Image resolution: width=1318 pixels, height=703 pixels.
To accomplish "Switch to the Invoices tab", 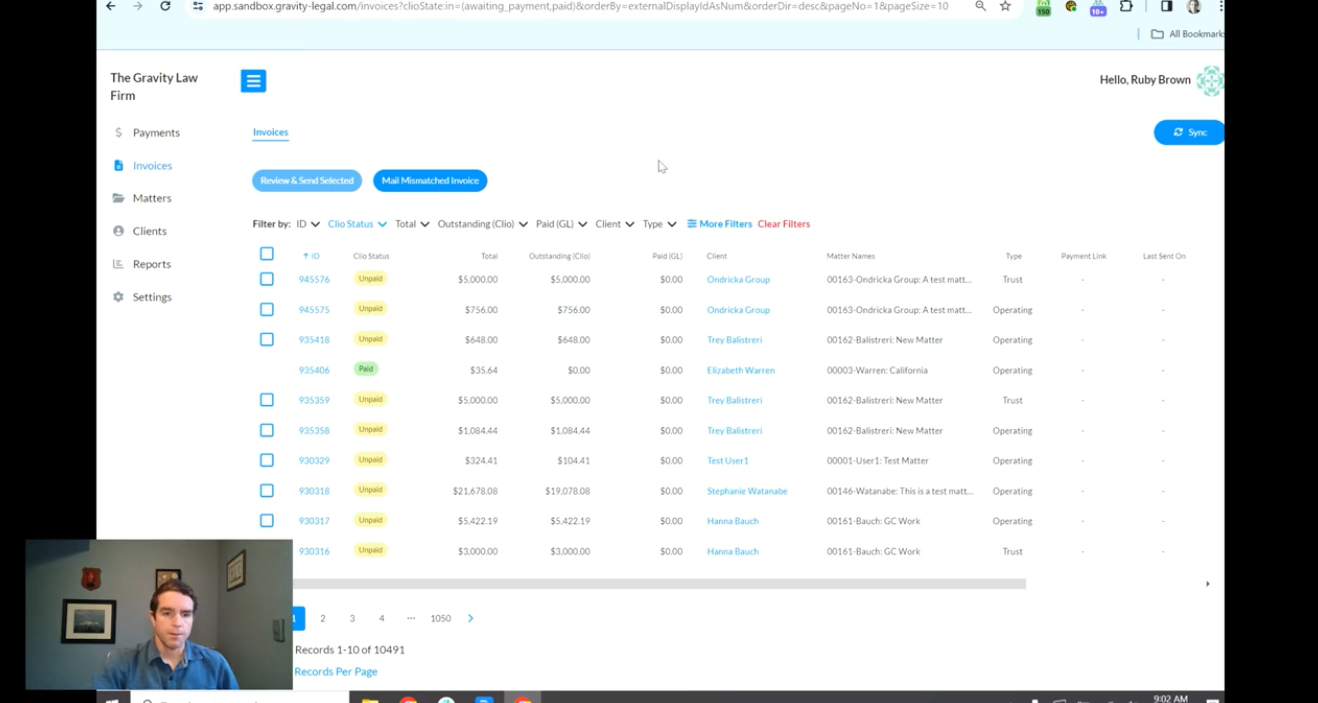I will tap(270, 132).
